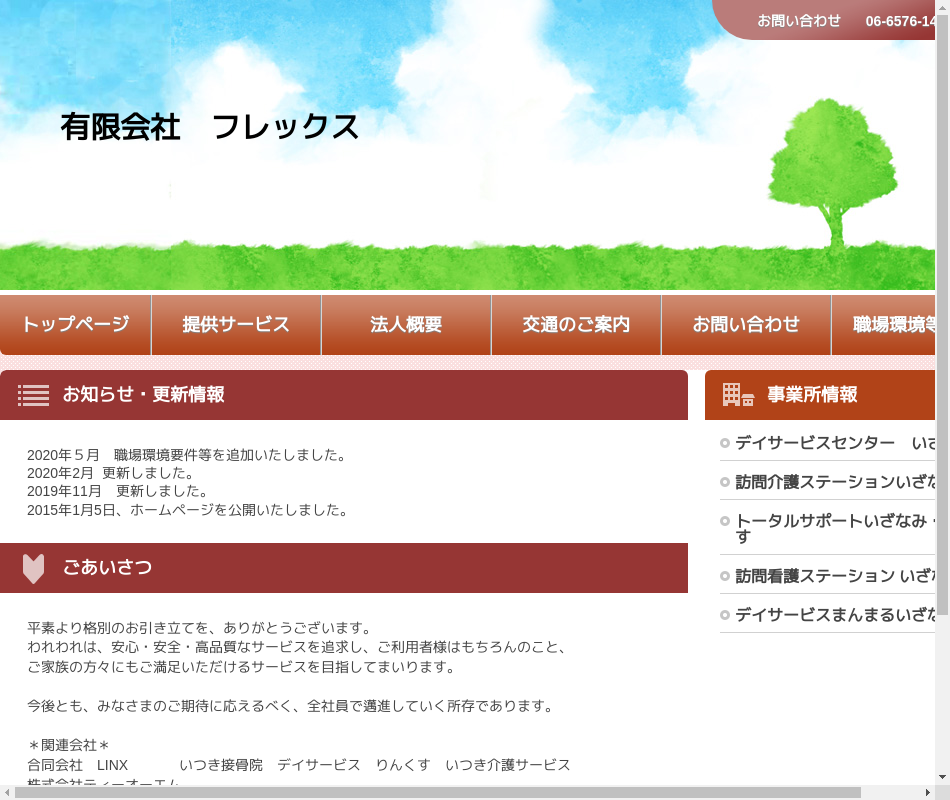Click the お問い合わせ phone banner at top
This screenshot has width=950, height=800.
(x=830, y=20)
